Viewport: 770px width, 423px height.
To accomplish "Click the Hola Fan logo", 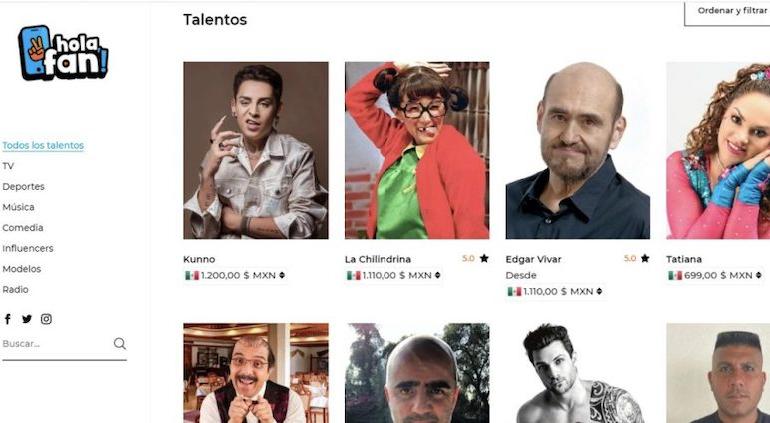I will pyautogui.click(x=63, y=53).
